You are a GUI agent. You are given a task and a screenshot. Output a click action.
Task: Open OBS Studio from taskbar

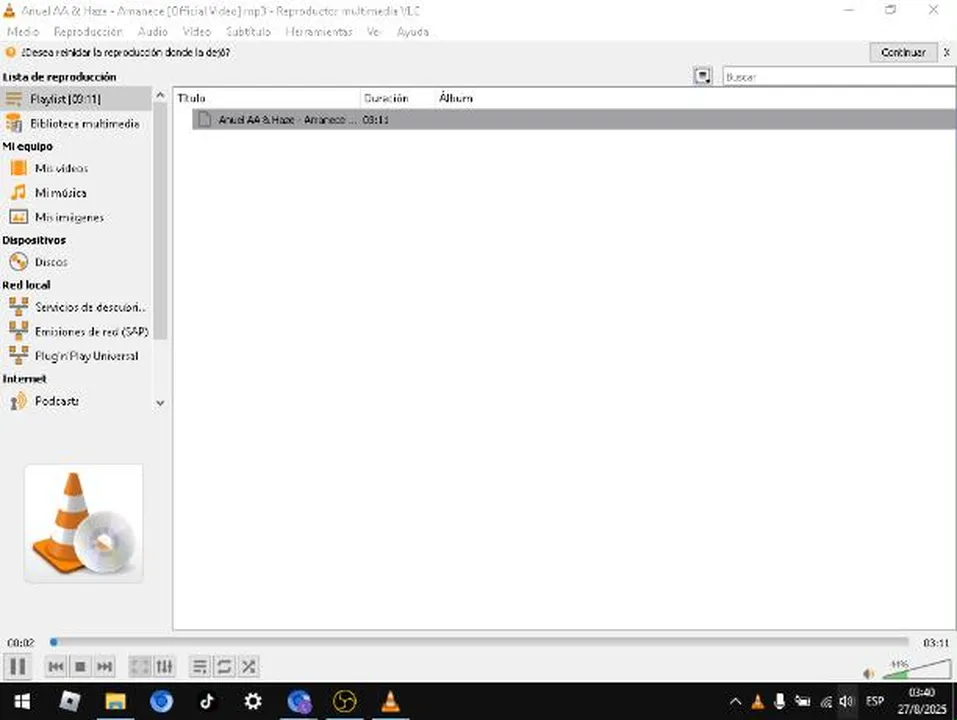pyautogui.click(x=344, y=701)
